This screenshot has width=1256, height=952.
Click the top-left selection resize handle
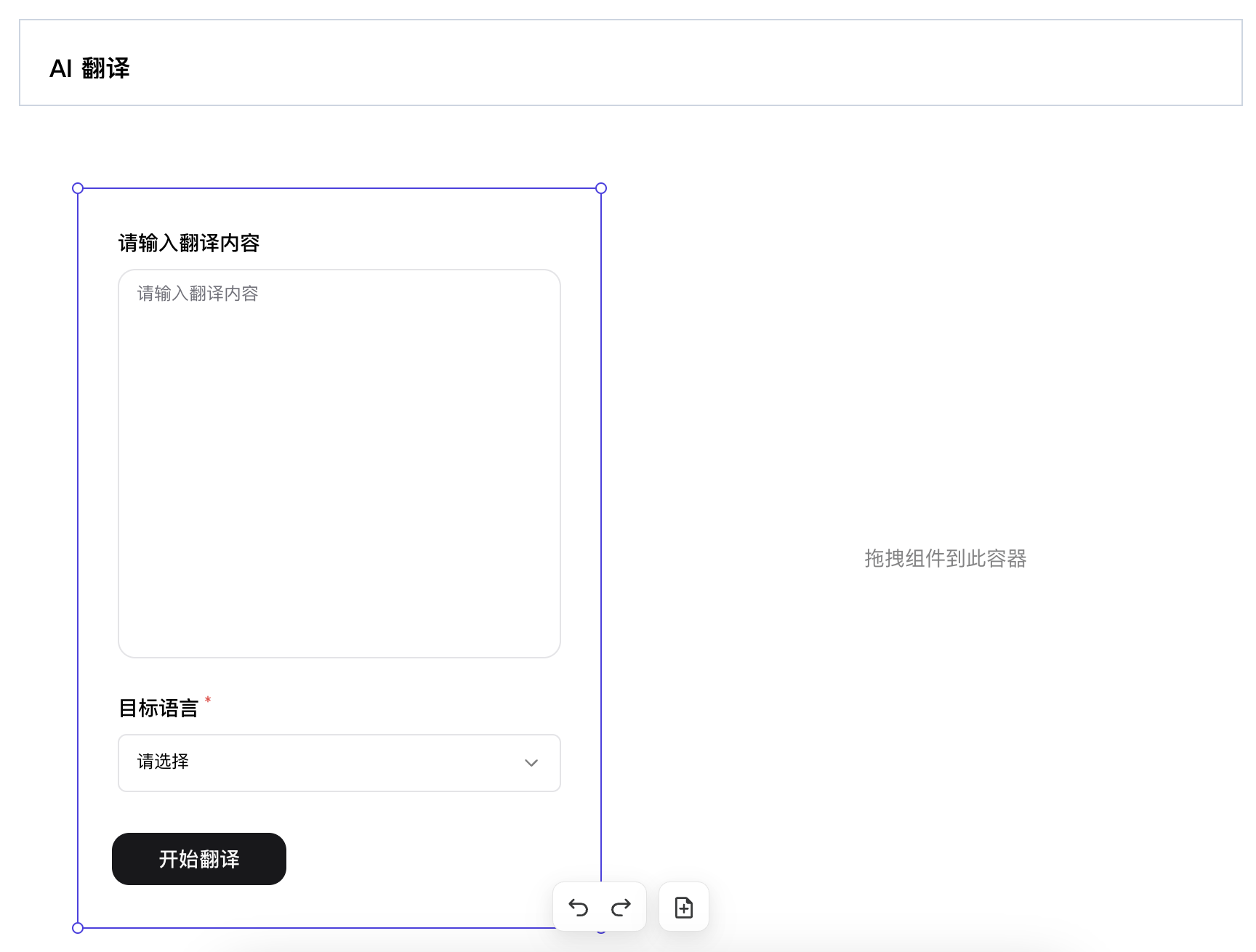point(78,188)
